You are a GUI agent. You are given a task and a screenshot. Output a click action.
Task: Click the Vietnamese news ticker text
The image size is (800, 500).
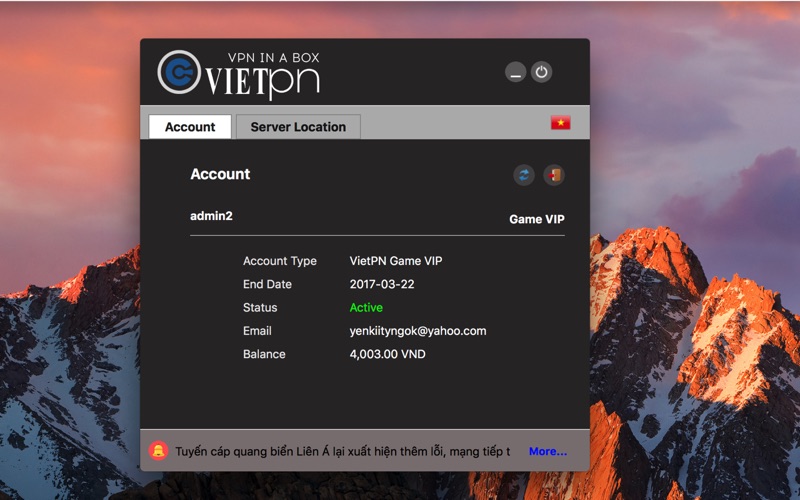click(342, 451)
